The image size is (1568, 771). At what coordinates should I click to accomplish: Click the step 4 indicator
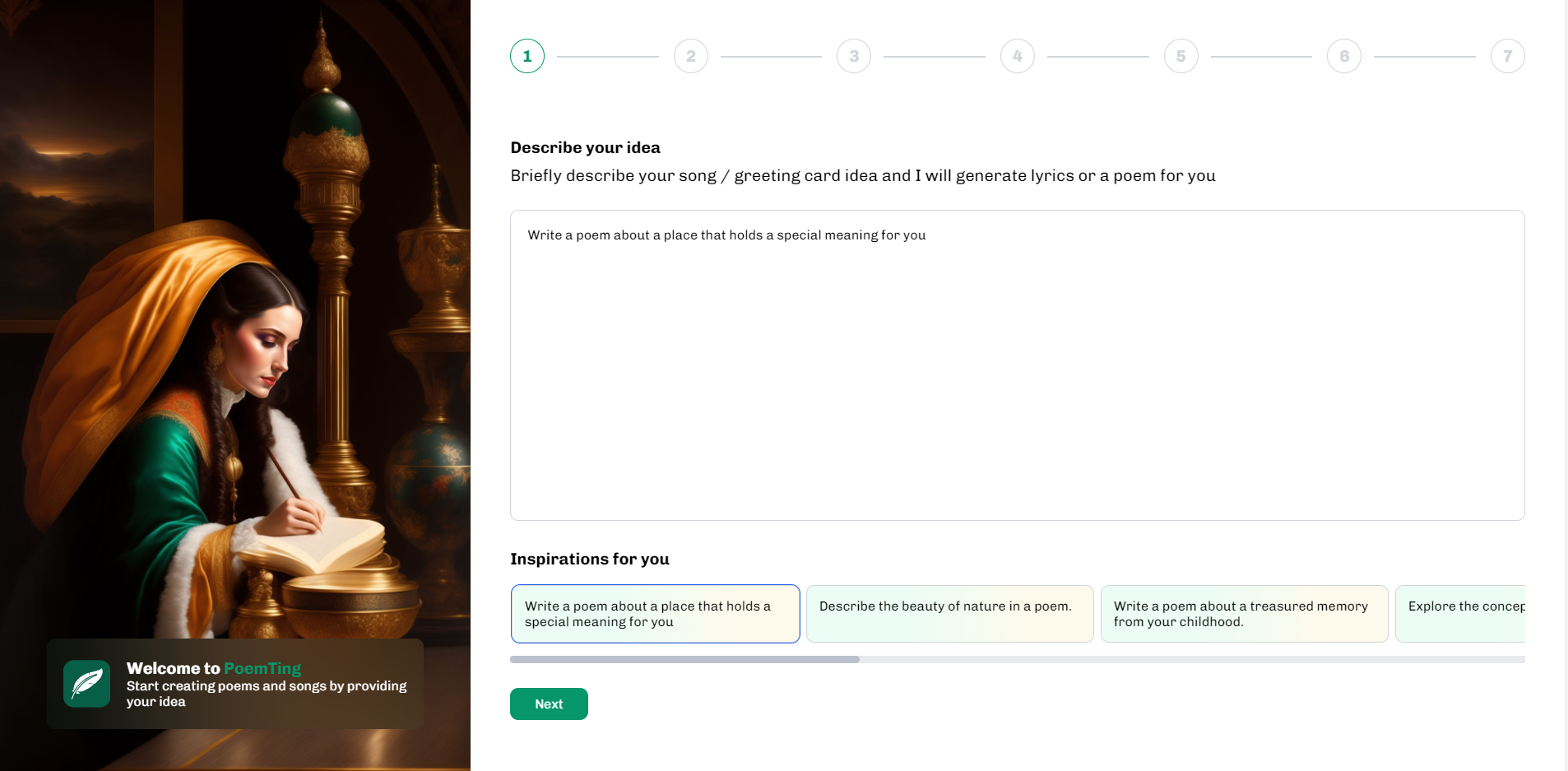1017,56
